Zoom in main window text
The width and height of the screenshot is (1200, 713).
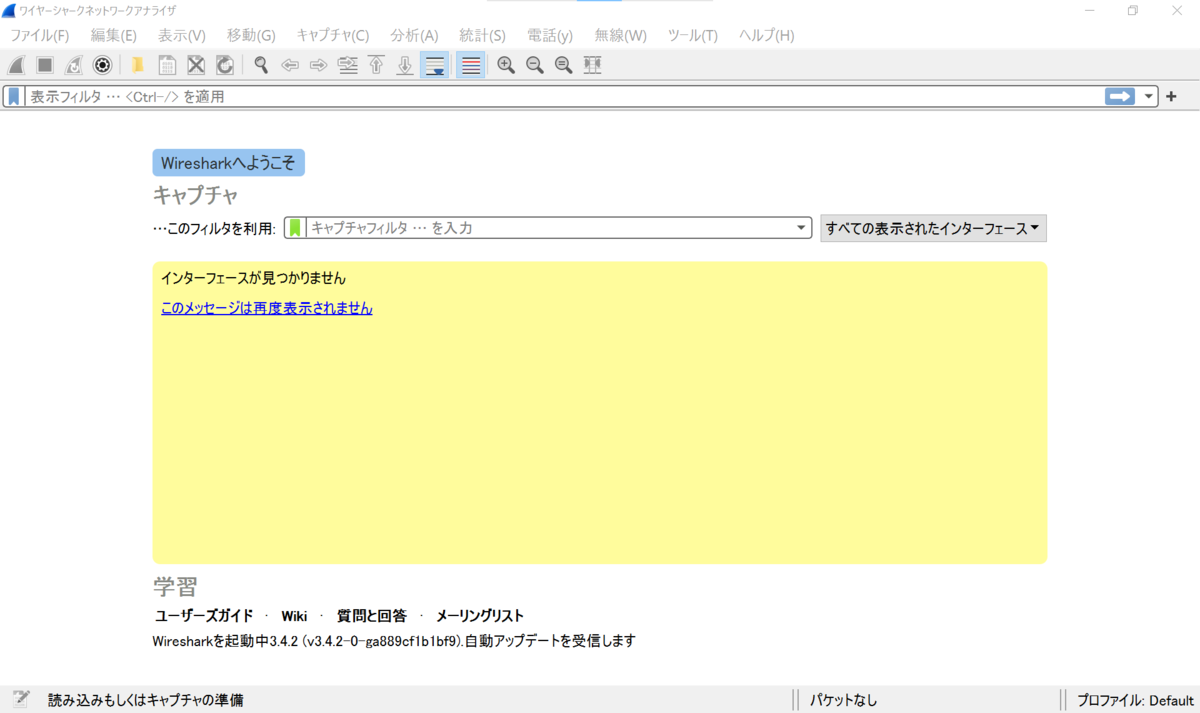506,65
